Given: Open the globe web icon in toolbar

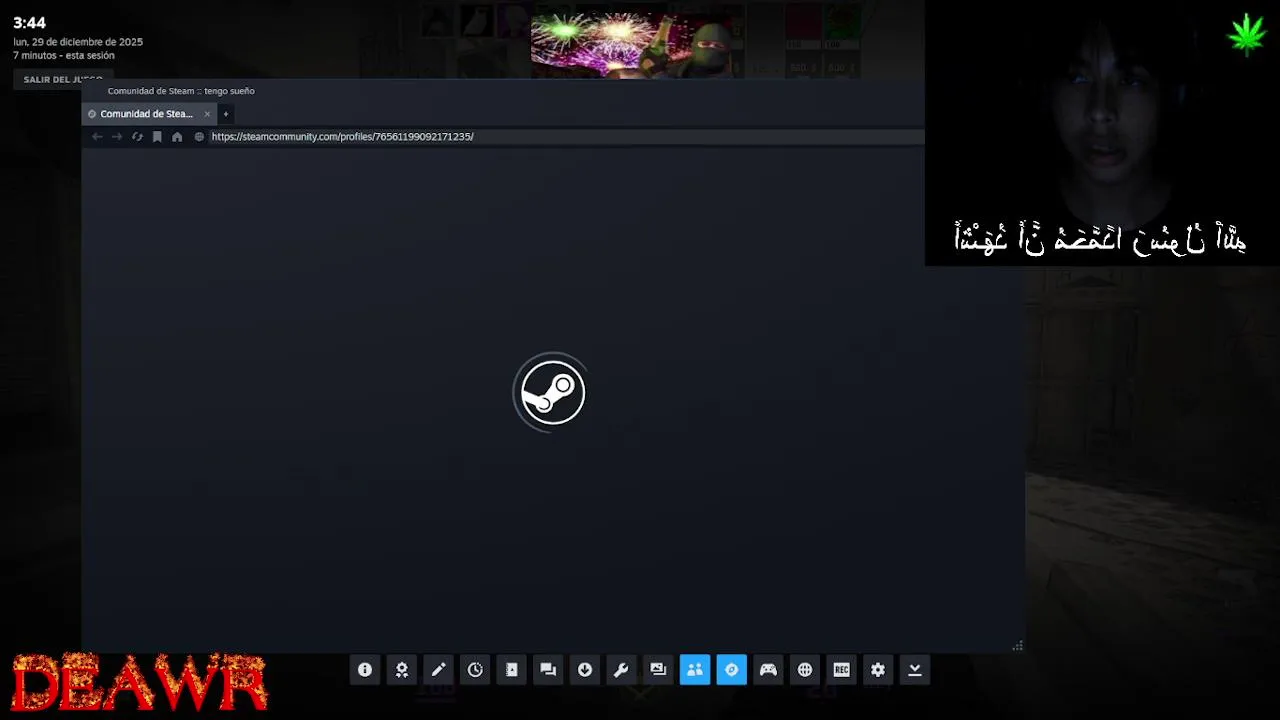Looking at the screenshot, I should (x=805, y=670).
